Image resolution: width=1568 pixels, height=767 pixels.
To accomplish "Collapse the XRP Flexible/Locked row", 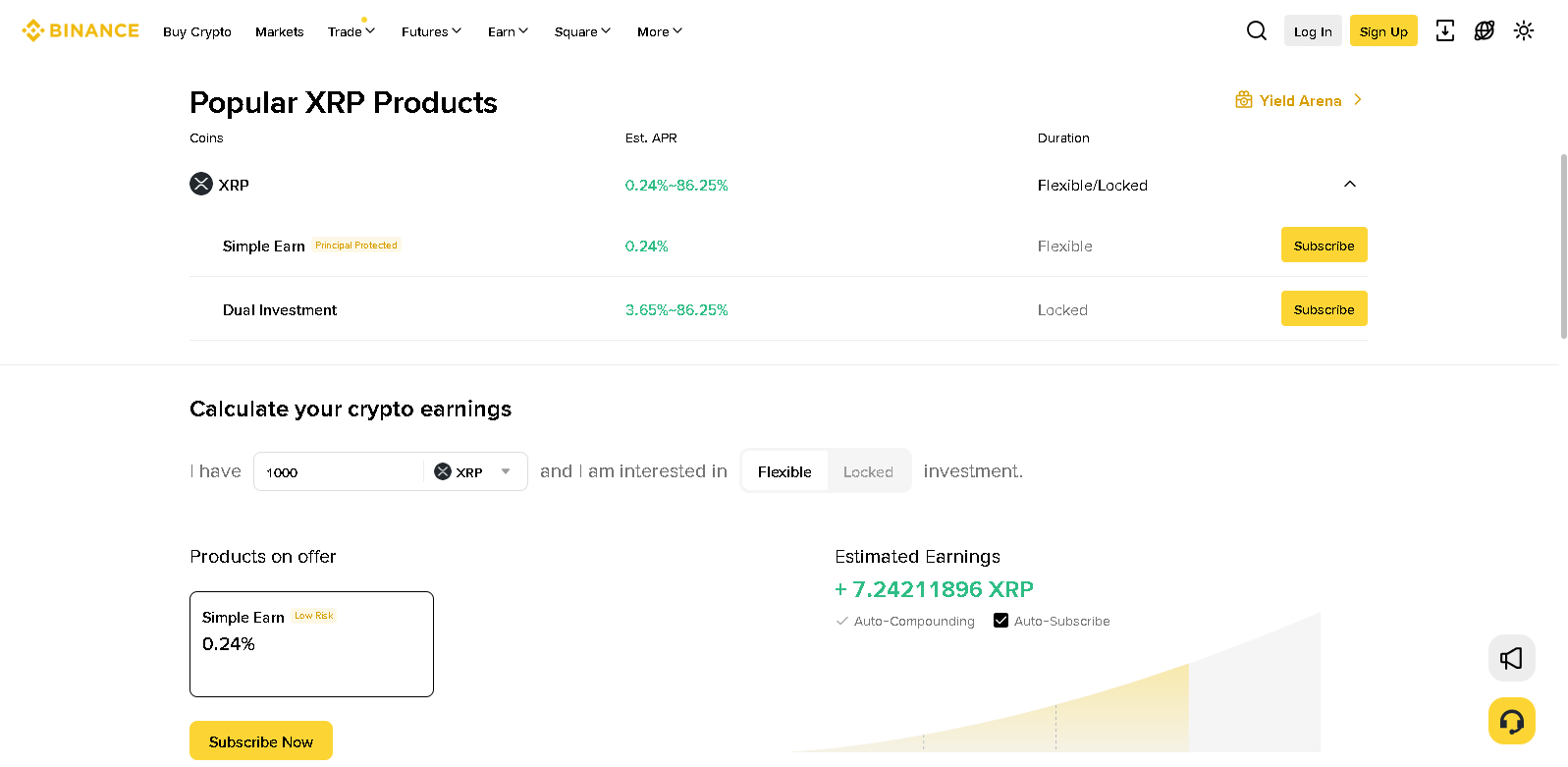I will point(1350,184).
